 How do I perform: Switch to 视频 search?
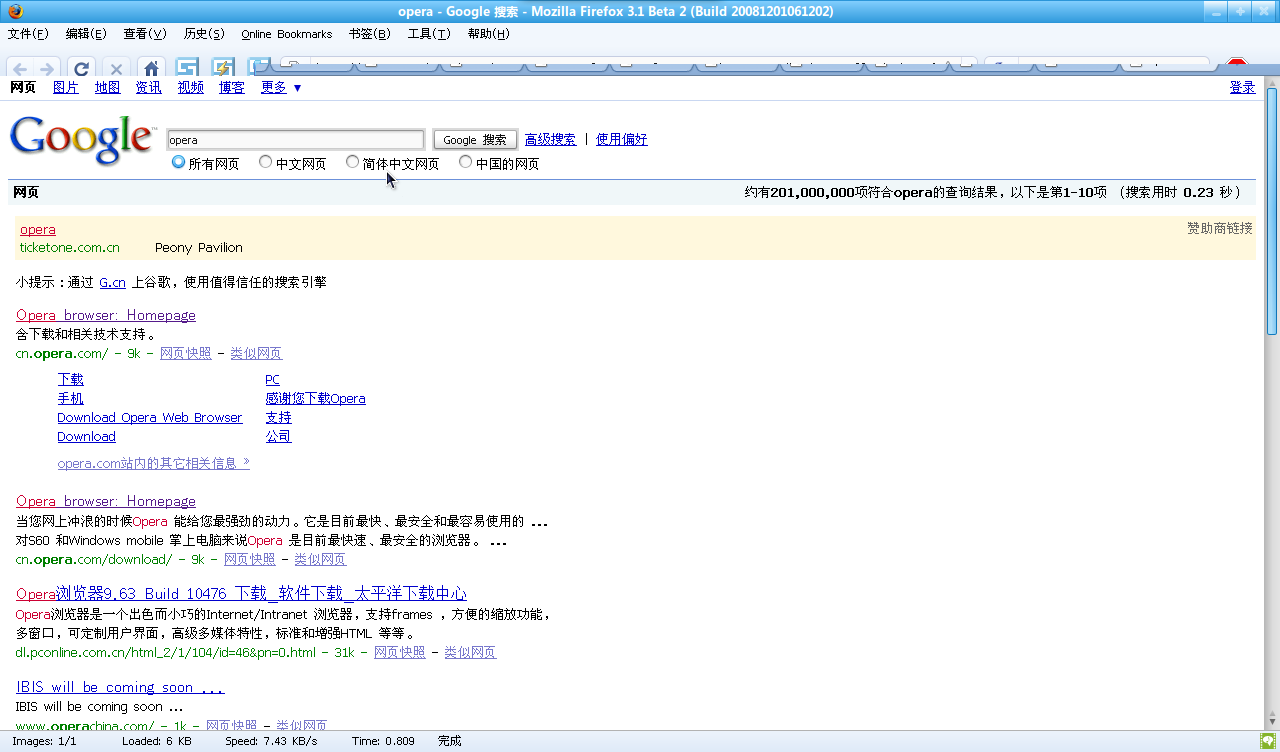pyautogui.click(x=191, y=88)
